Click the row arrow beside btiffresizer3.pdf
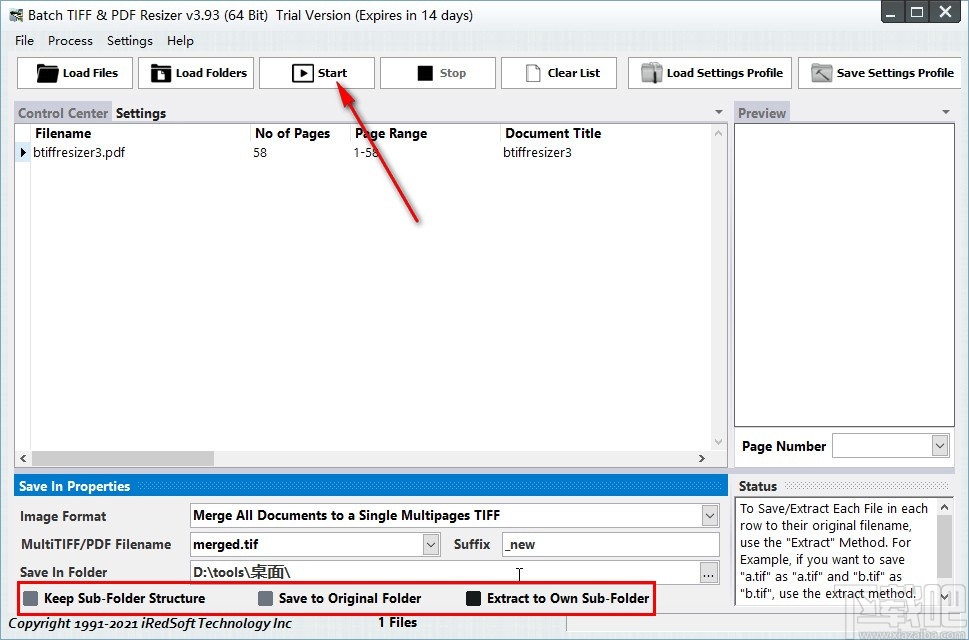The height and width of the screenshot is (640, 969). [22, 152]
